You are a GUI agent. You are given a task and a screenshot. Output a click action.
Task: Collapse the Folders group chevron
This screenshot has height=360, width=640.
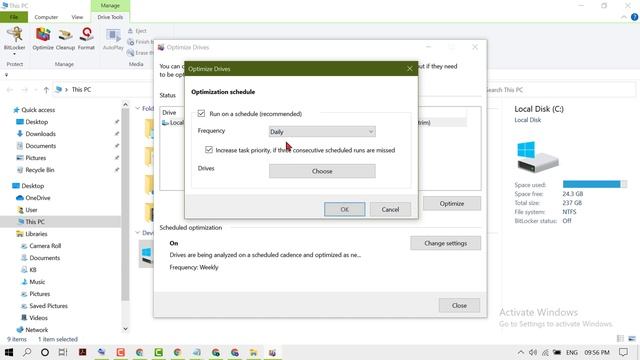[138, 108]
